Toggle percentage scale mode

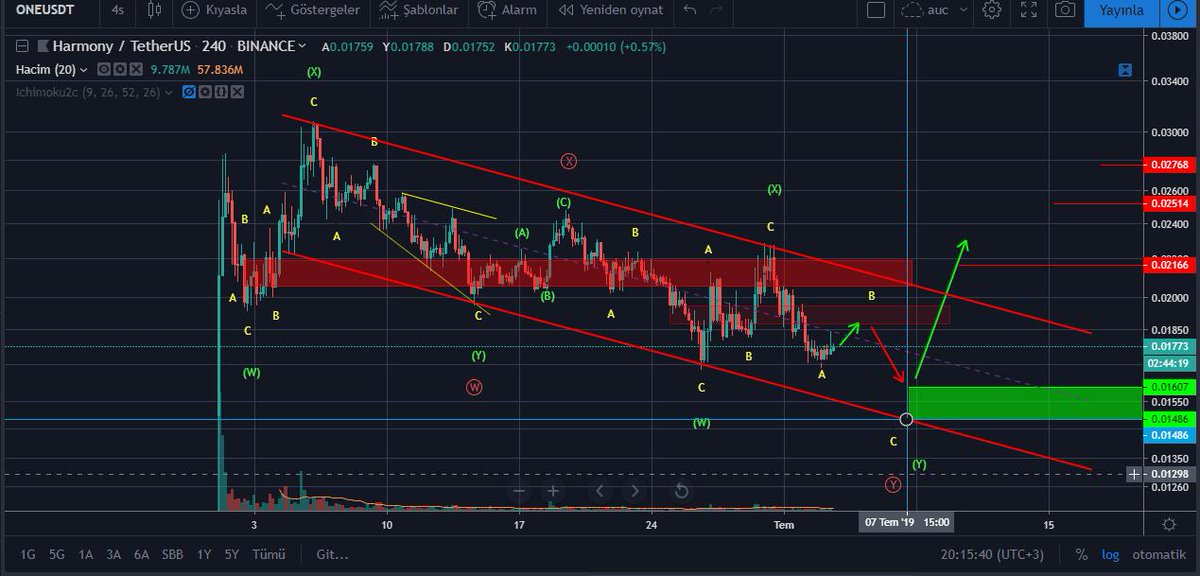click(x=1081, y=553)
